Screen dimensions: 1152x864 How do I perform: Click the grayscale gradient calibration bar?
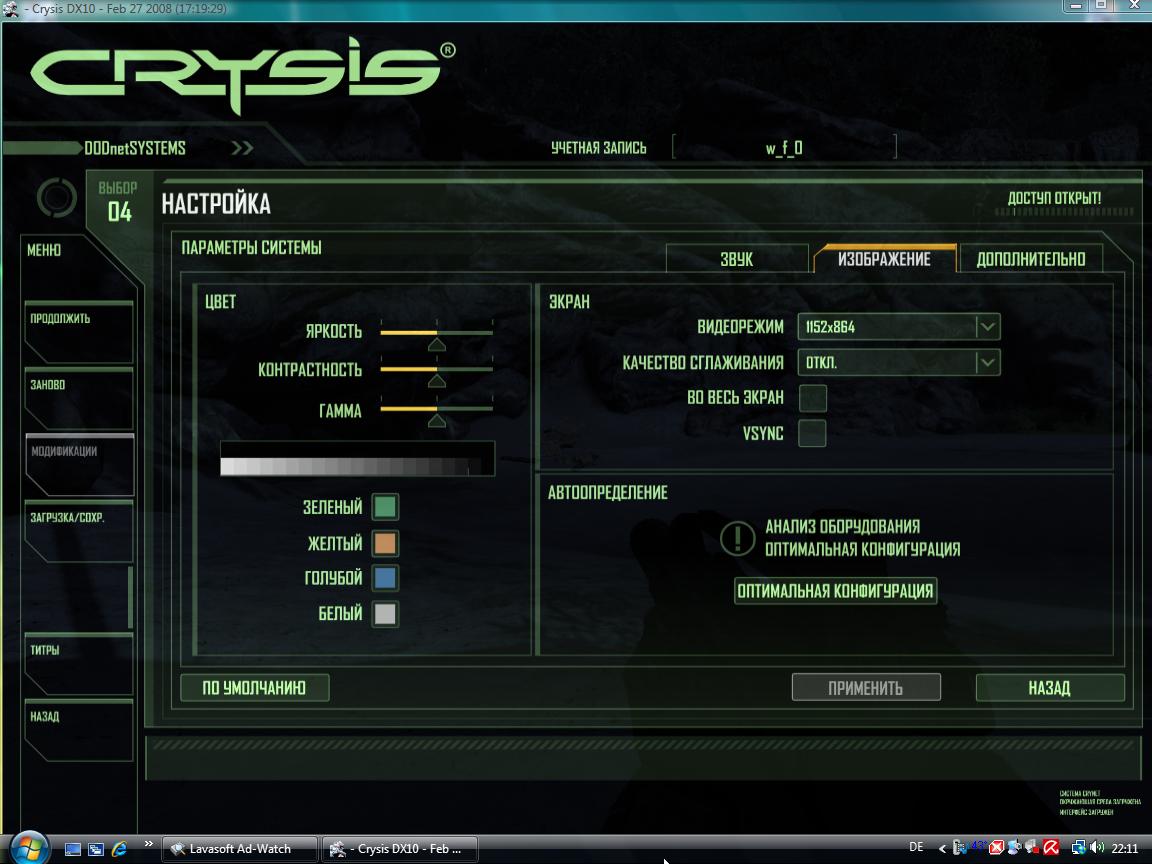pos(357,459)
